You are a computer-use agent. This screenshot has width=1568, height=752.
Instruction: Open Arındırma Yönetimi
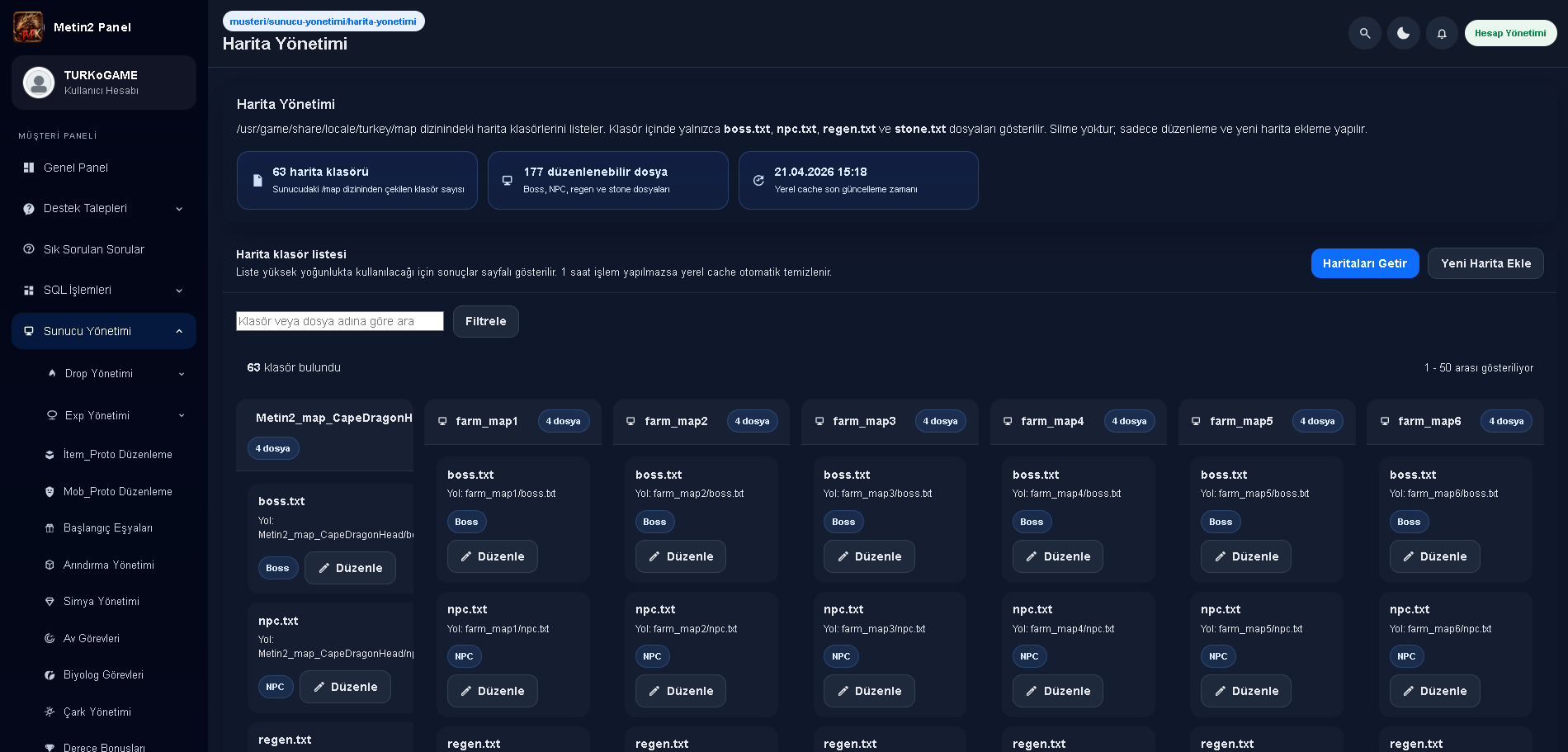(x=109, y=565)
